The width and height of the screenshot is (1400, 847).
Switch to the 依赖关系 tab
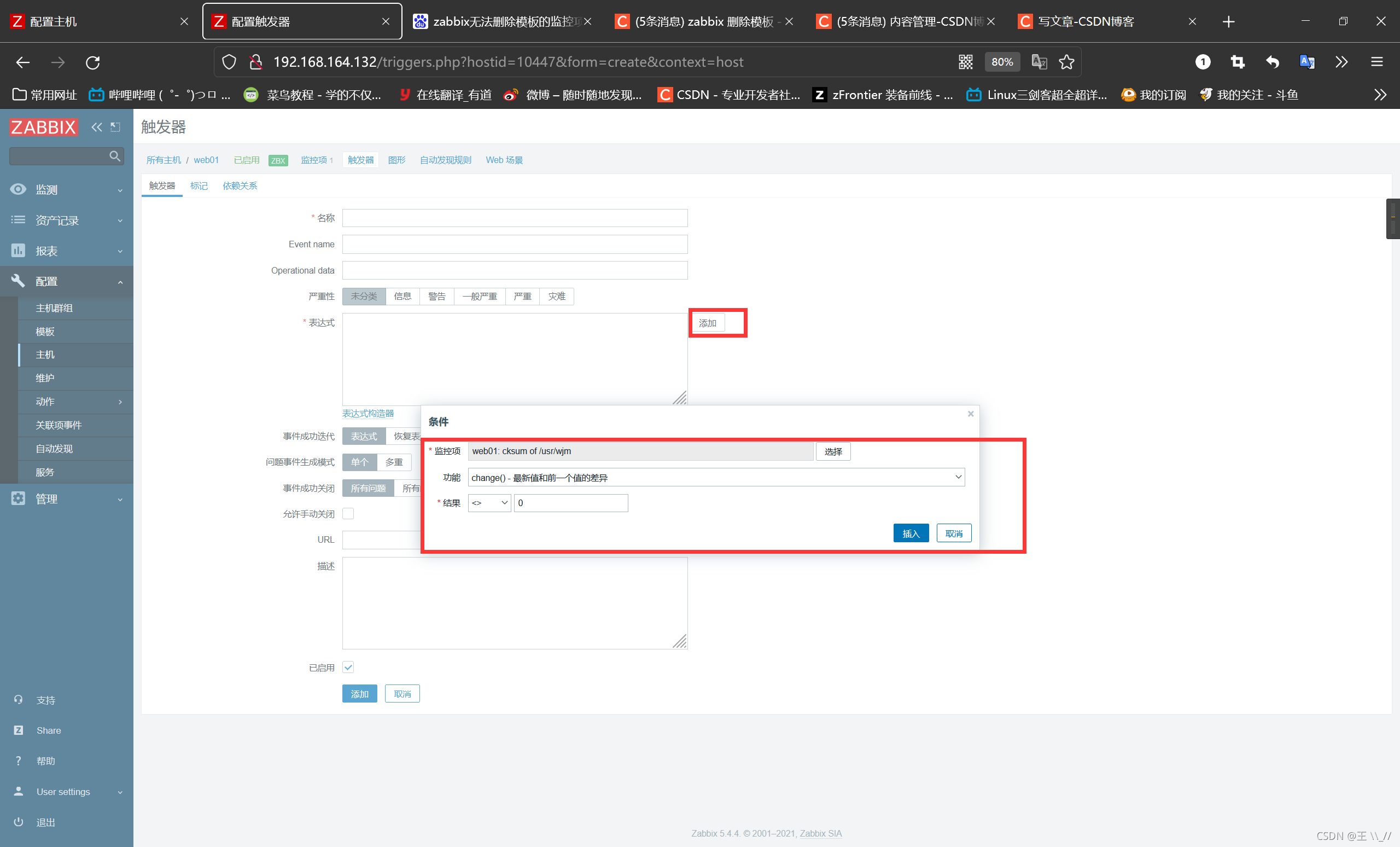(240, 186)
